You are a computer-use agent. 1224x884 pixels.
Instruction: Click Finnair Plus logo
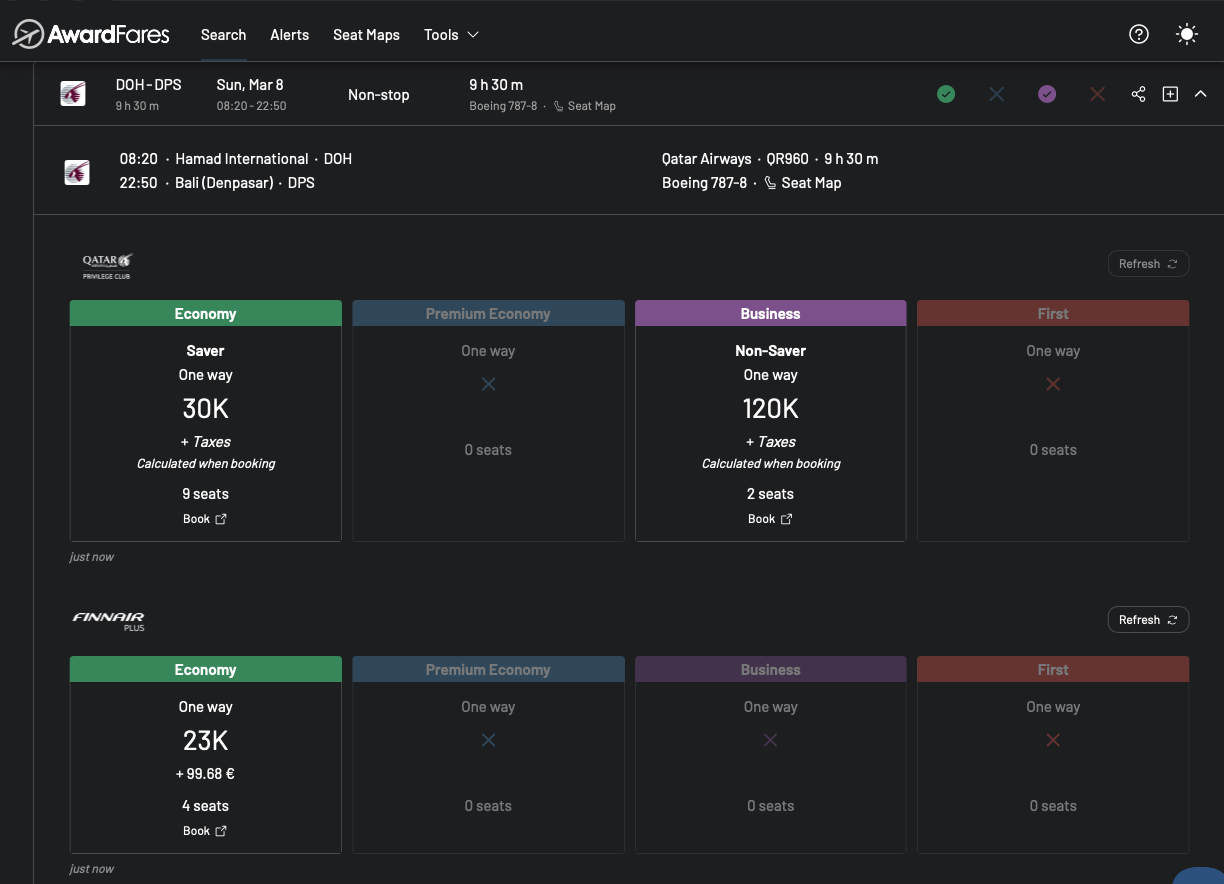point(109,621)
